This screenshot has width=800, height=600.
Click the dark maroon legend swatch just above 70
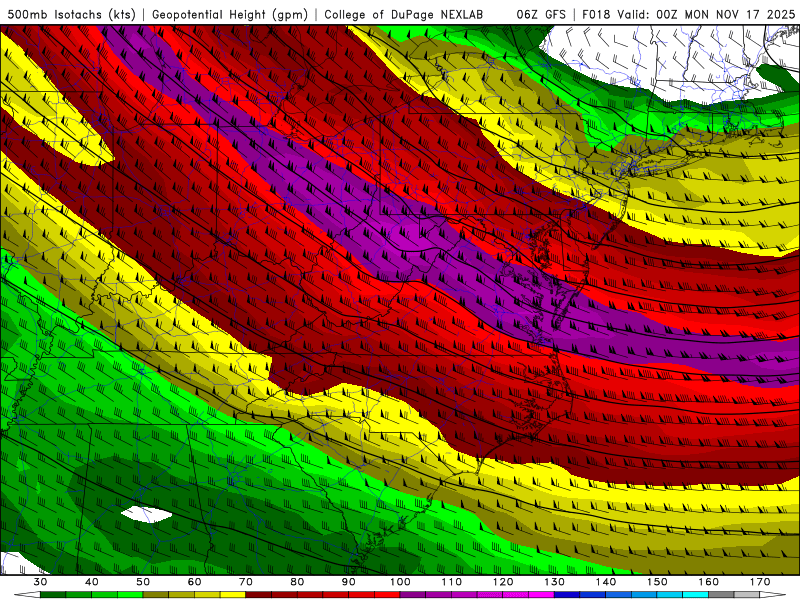[x=259, y=595]
